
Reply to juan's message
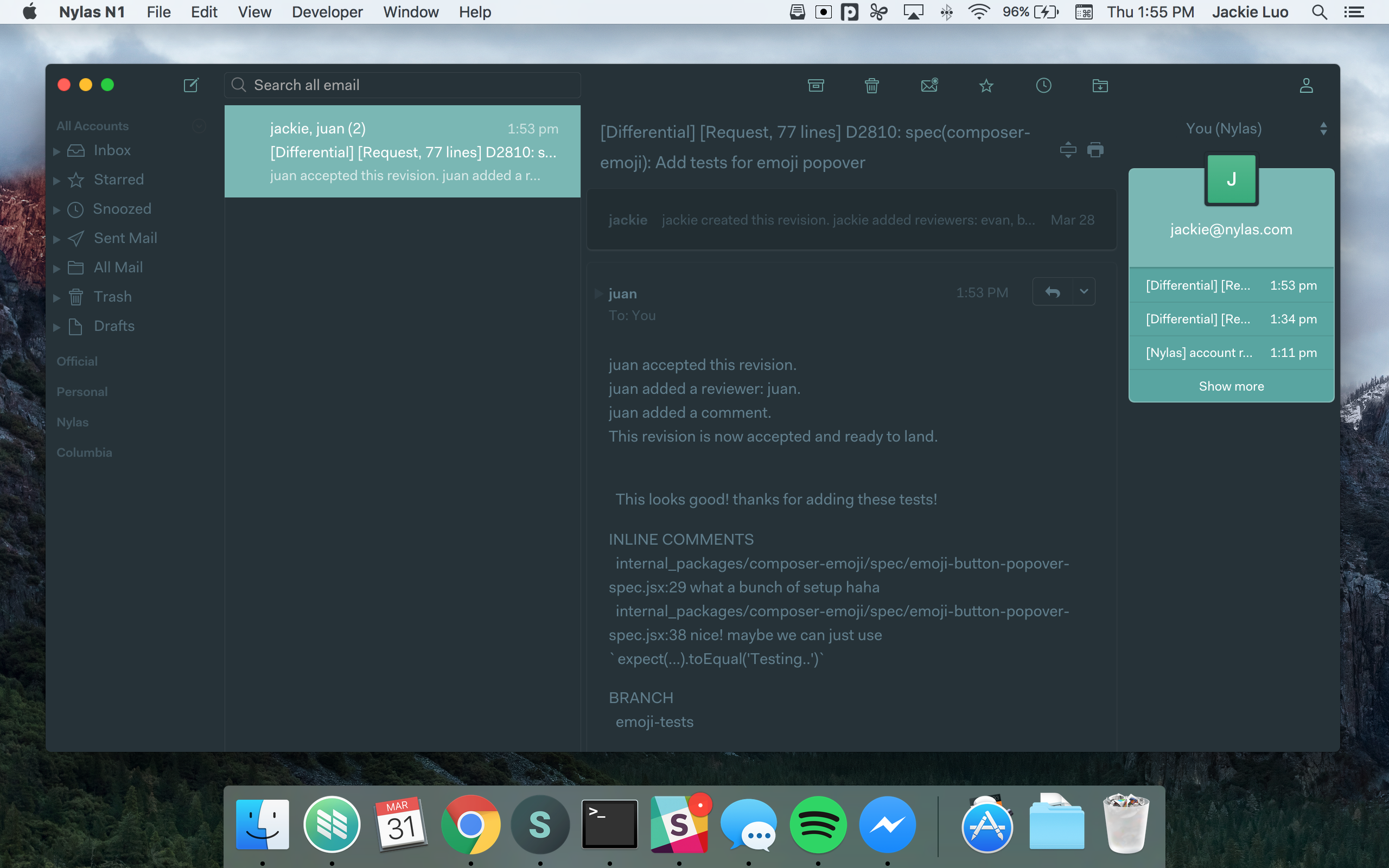tap(1052, 292)
